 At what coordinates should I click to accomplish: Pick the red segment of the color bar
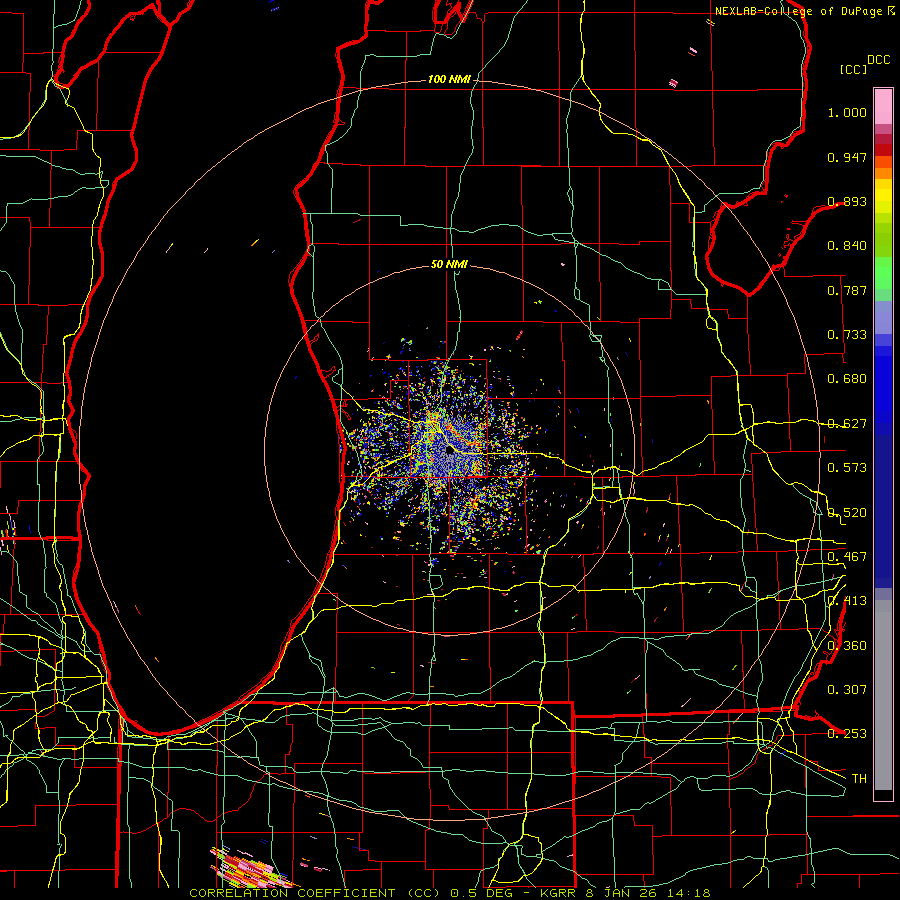click(x=883, y=149)
